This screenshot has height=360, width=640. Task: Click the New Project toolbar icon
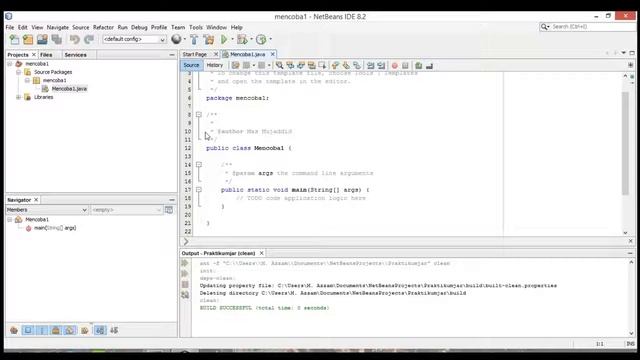click(28, 39)
